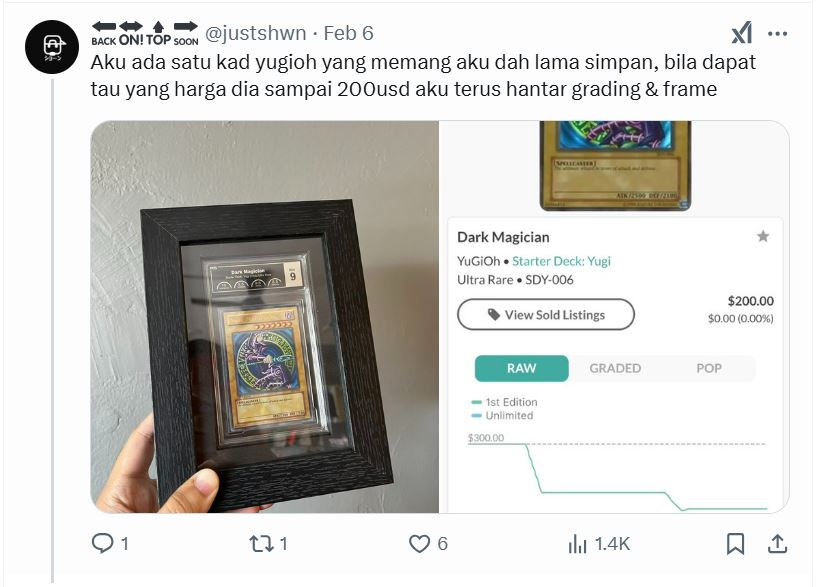Screen dimensions: 816x587
Task: Click View Sold Listings button
Action: pos(546,314)
